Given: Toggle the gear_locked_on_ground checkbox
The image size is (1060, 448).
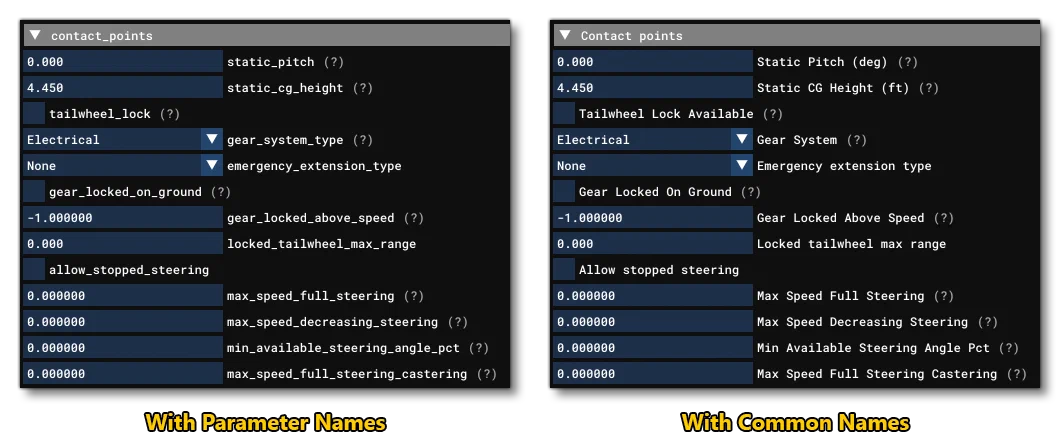Looking at the screenshot, I should 34,192.
